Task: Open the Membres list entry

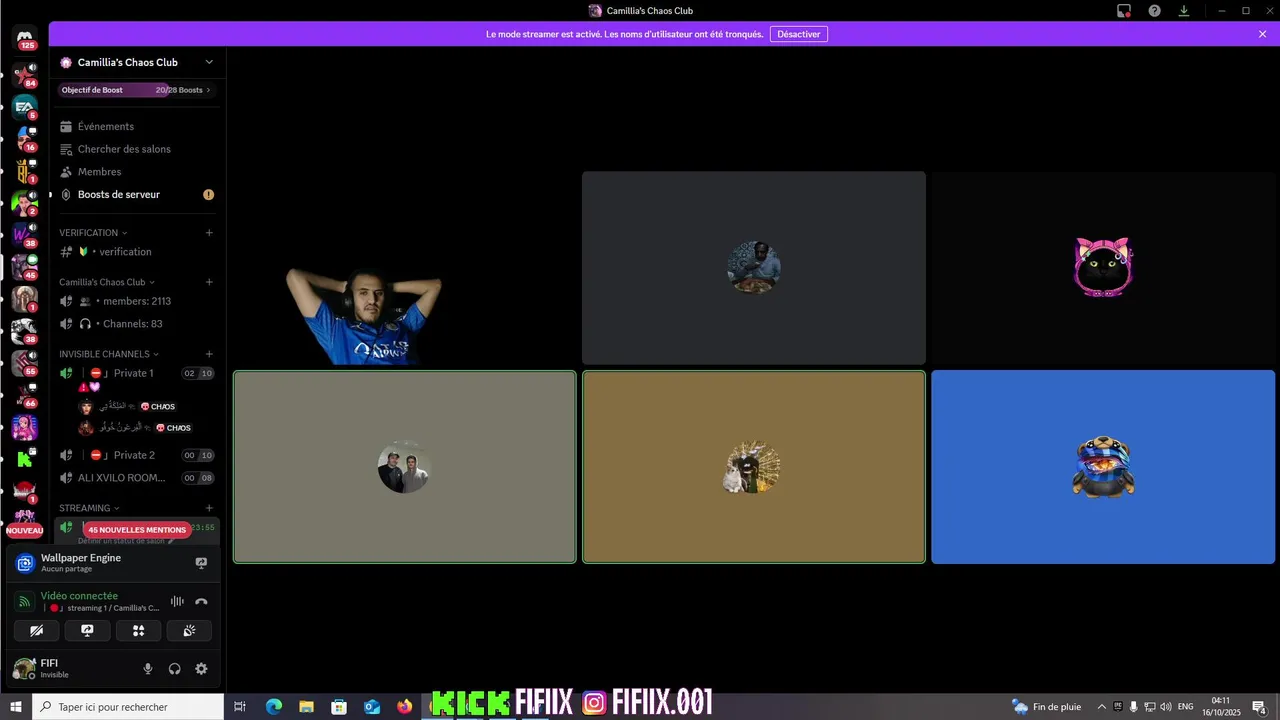Action: pos(137,172)
